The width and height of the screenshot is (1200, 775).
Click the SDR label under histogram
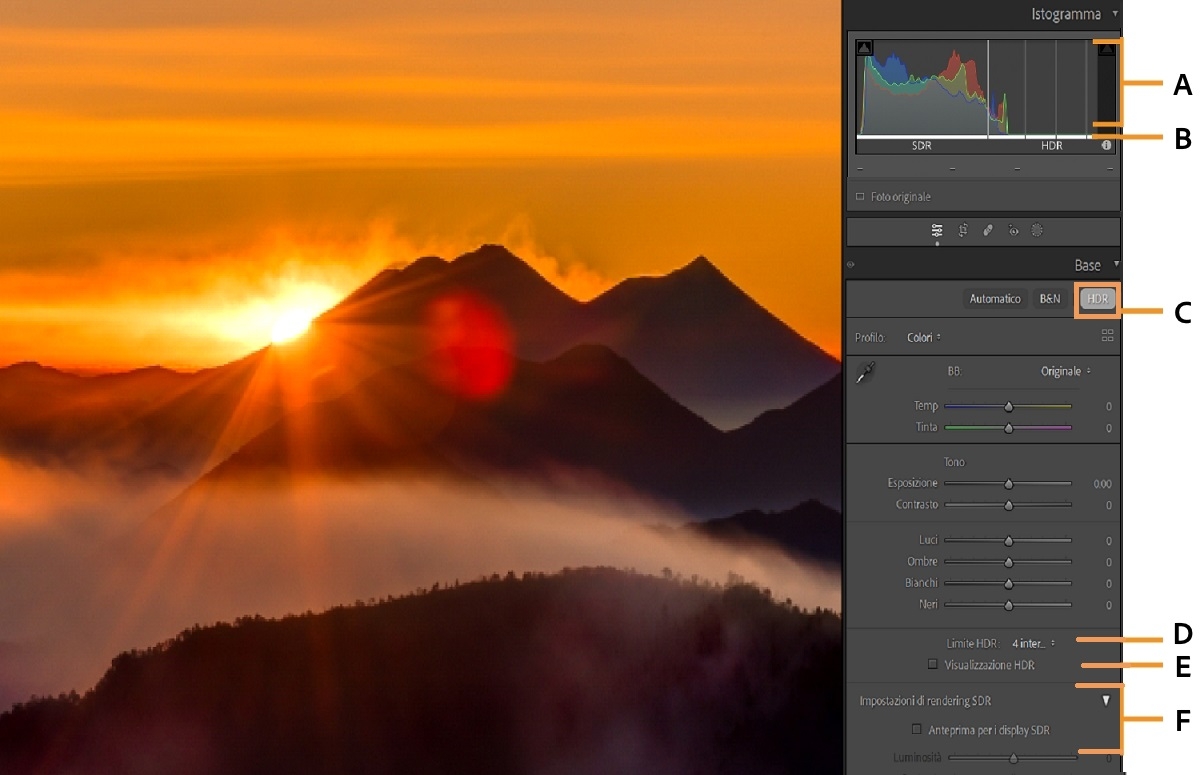point(921,146)
